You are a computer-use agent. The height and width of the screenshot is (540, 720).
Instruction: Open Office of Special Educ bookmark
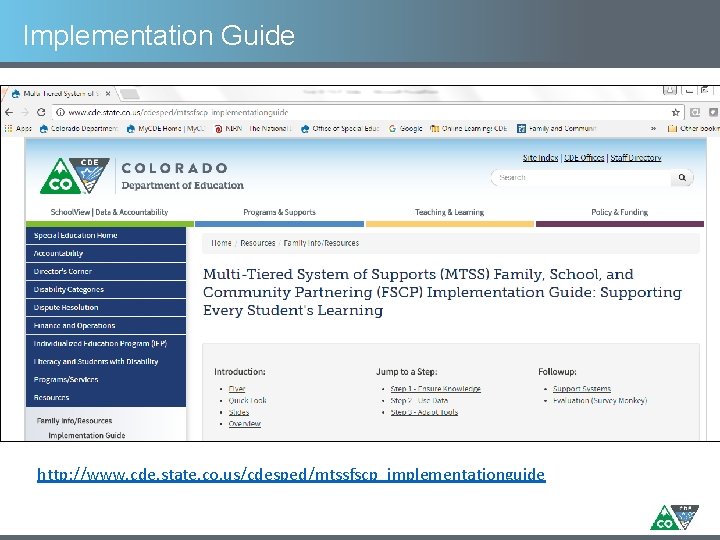[x=340, y=129]
